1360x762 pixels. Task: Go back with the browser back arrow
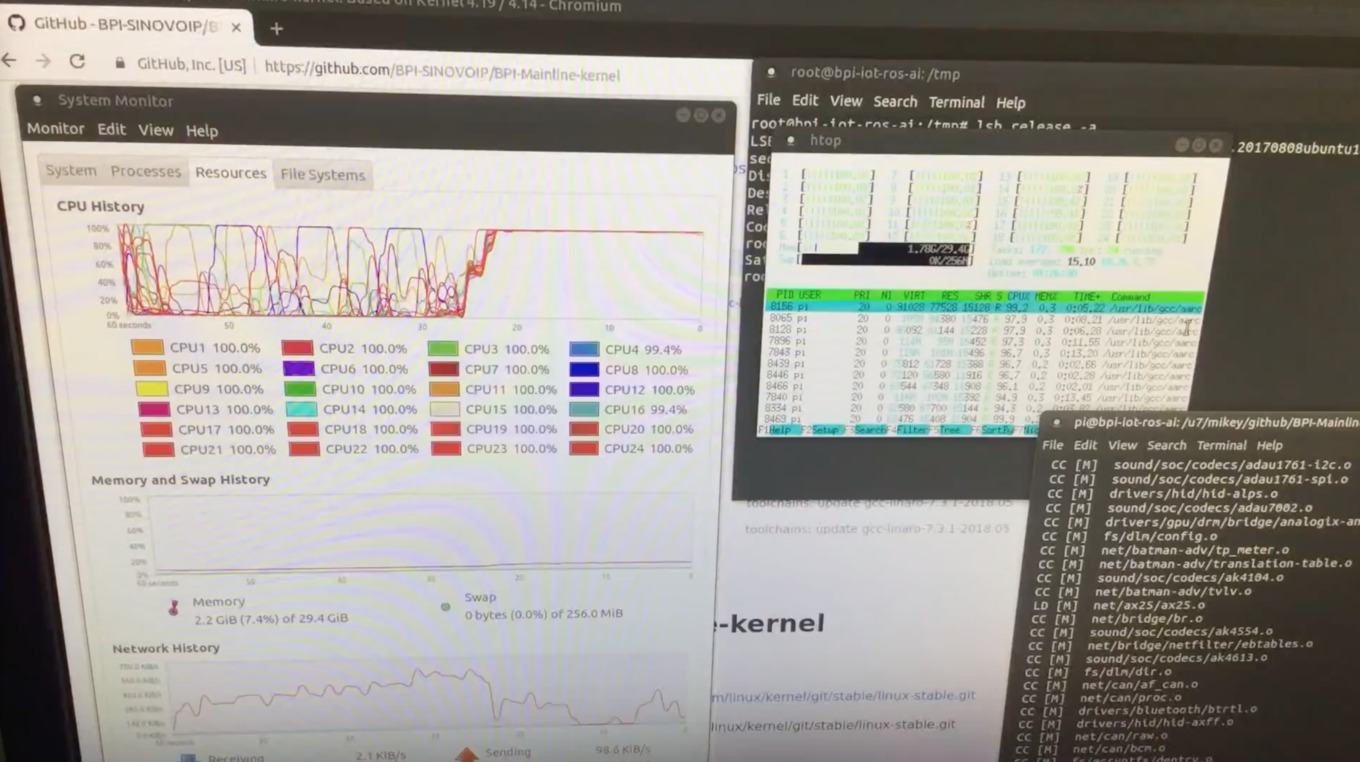point(10,61)
